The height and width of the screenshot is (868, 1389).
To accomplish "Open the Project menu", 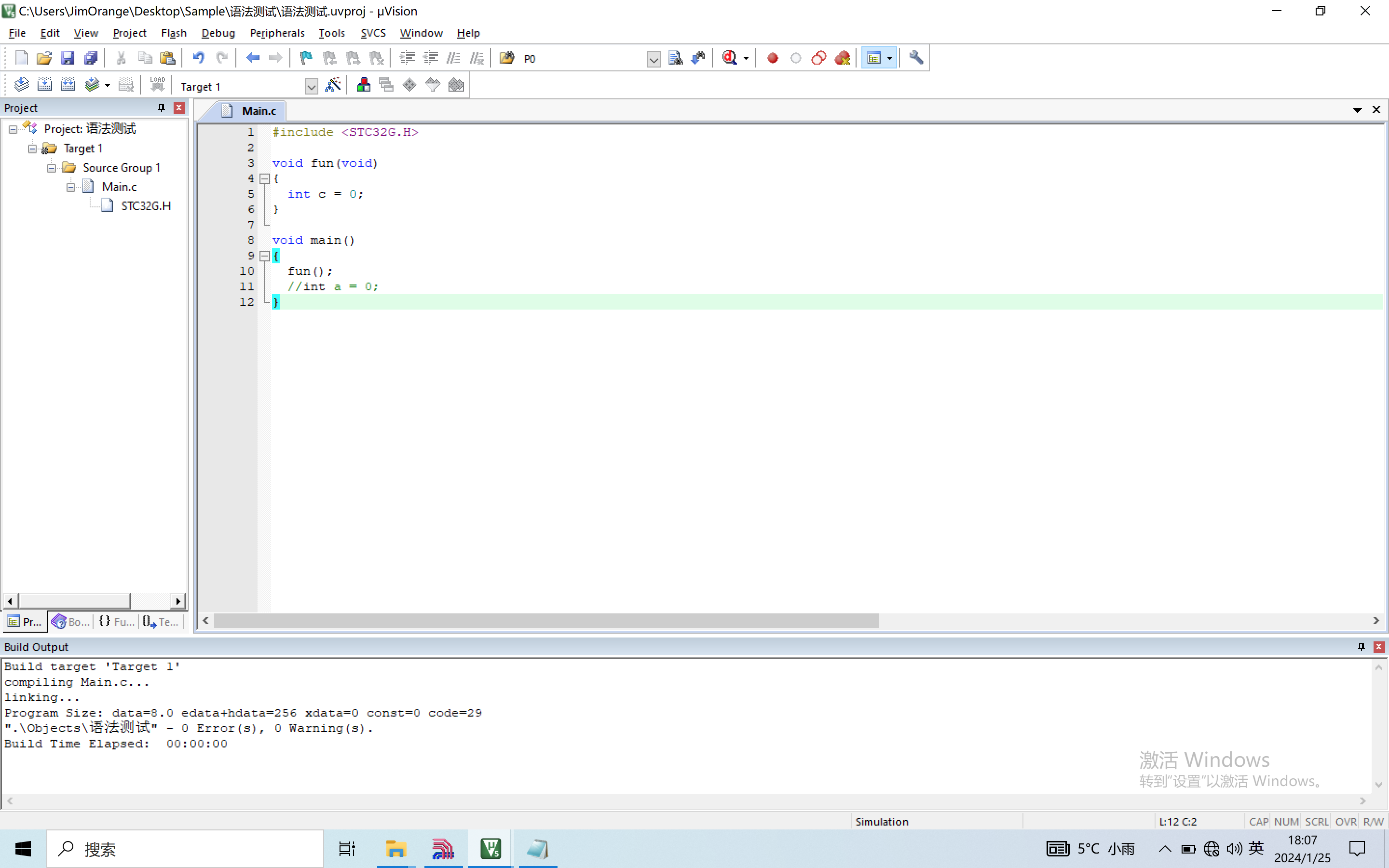I will [x=129, y=33].
